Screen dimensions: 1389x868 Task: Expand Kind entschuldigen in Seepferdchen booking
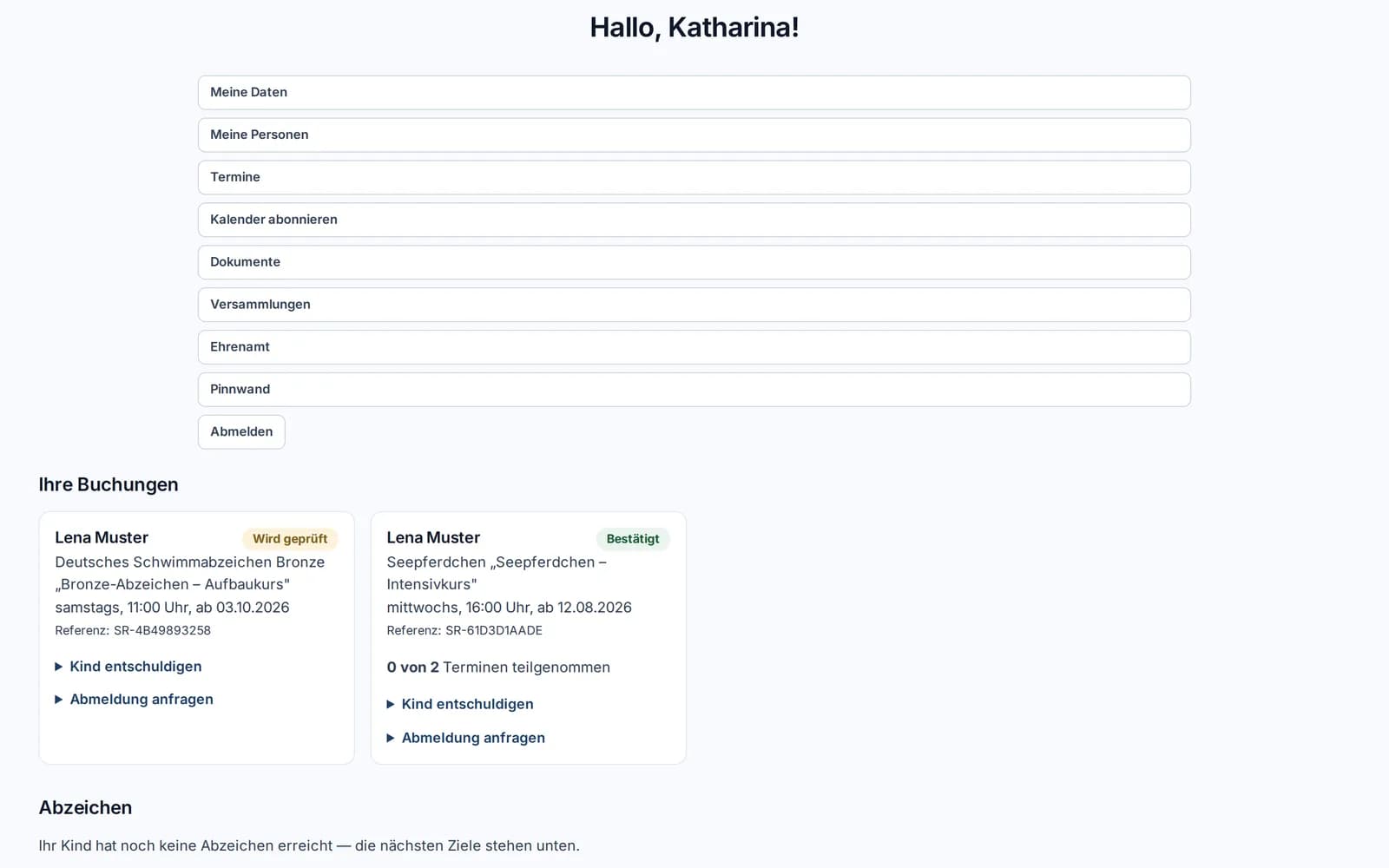click(460, 704)
